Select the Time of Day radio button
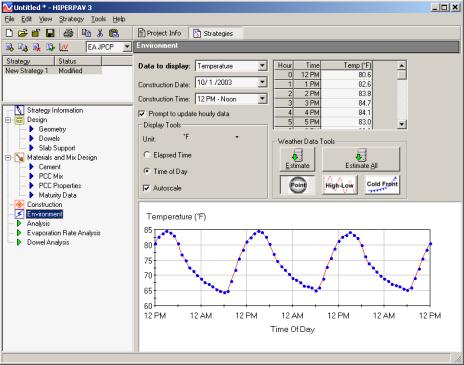Image resolution: width=464 pixels, height=365 pixels. [x=147, y=171]
